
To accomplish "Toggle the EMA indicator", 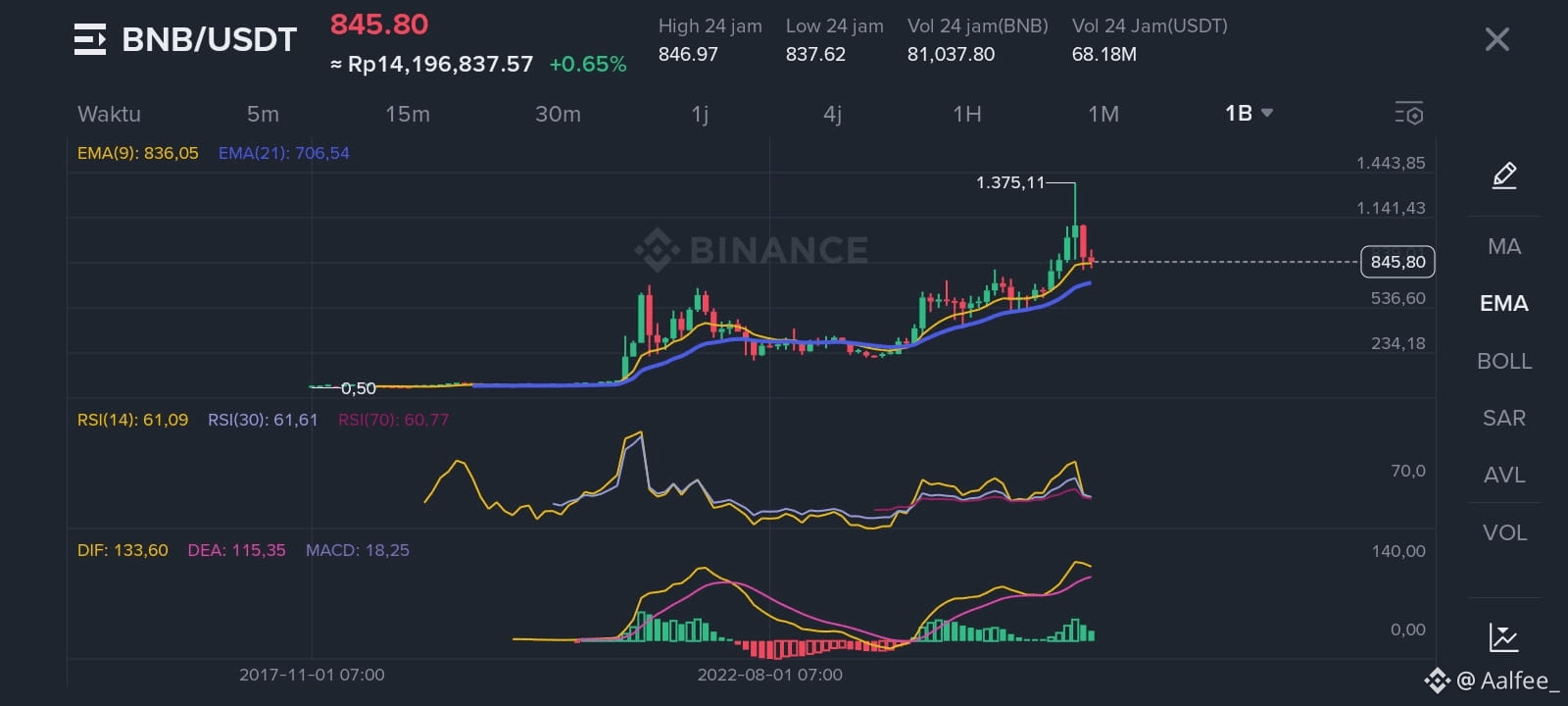I will pos(1504,303).
